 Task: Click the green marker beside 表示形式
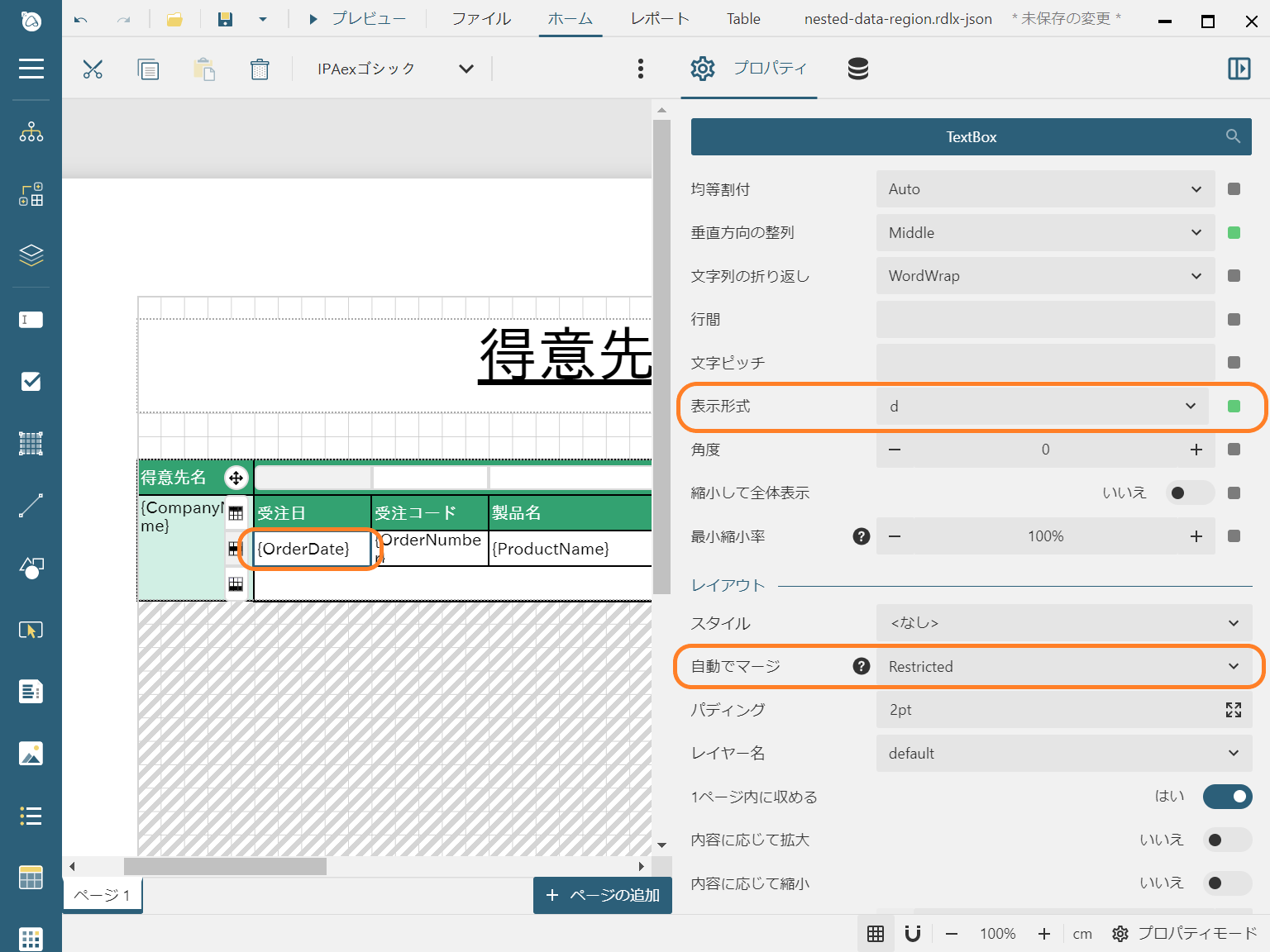pos(1234,407)
